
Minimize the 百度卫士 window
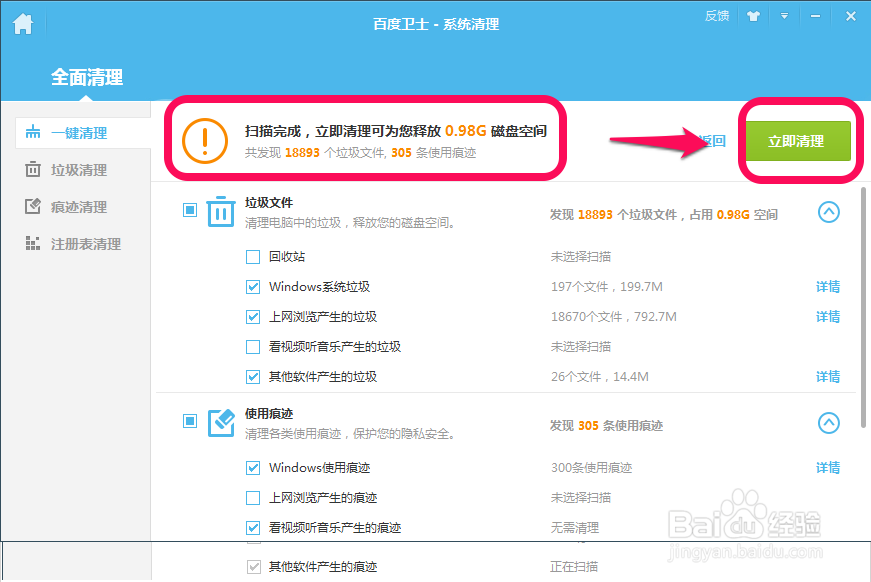[x=815, y=16]
